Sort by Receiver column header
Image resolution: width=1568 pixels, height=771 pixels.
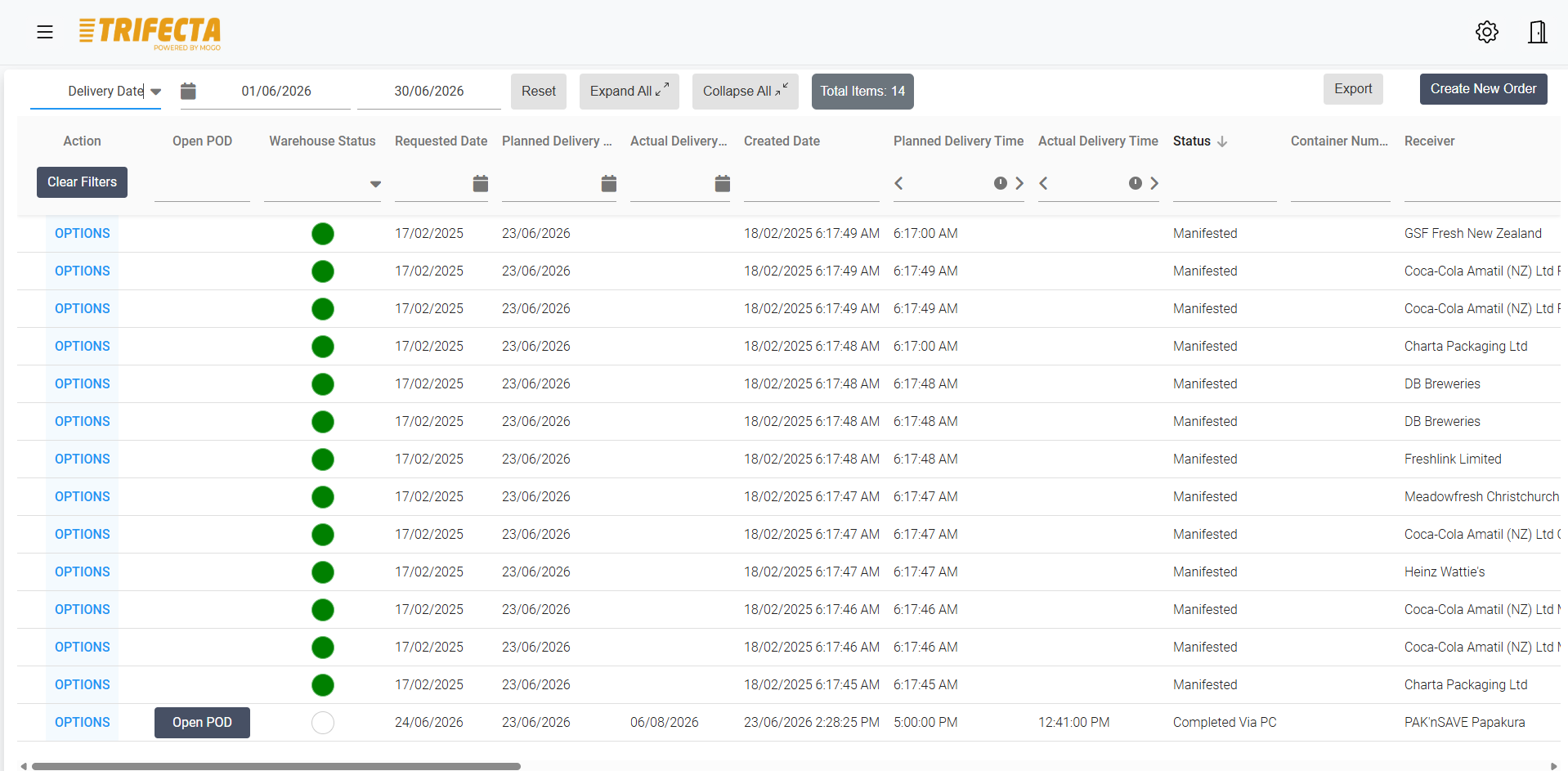coord(1430,141)
